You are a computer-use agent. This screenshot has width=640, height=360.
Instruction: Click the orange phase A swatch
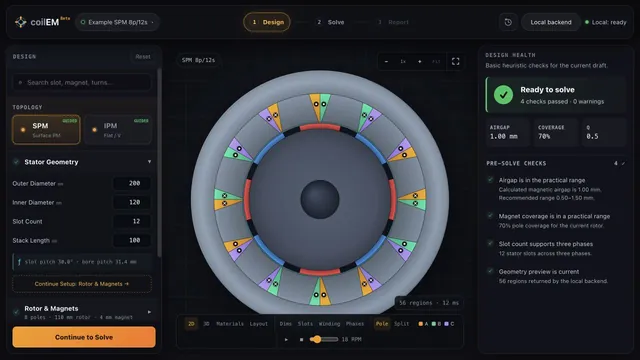420,324
